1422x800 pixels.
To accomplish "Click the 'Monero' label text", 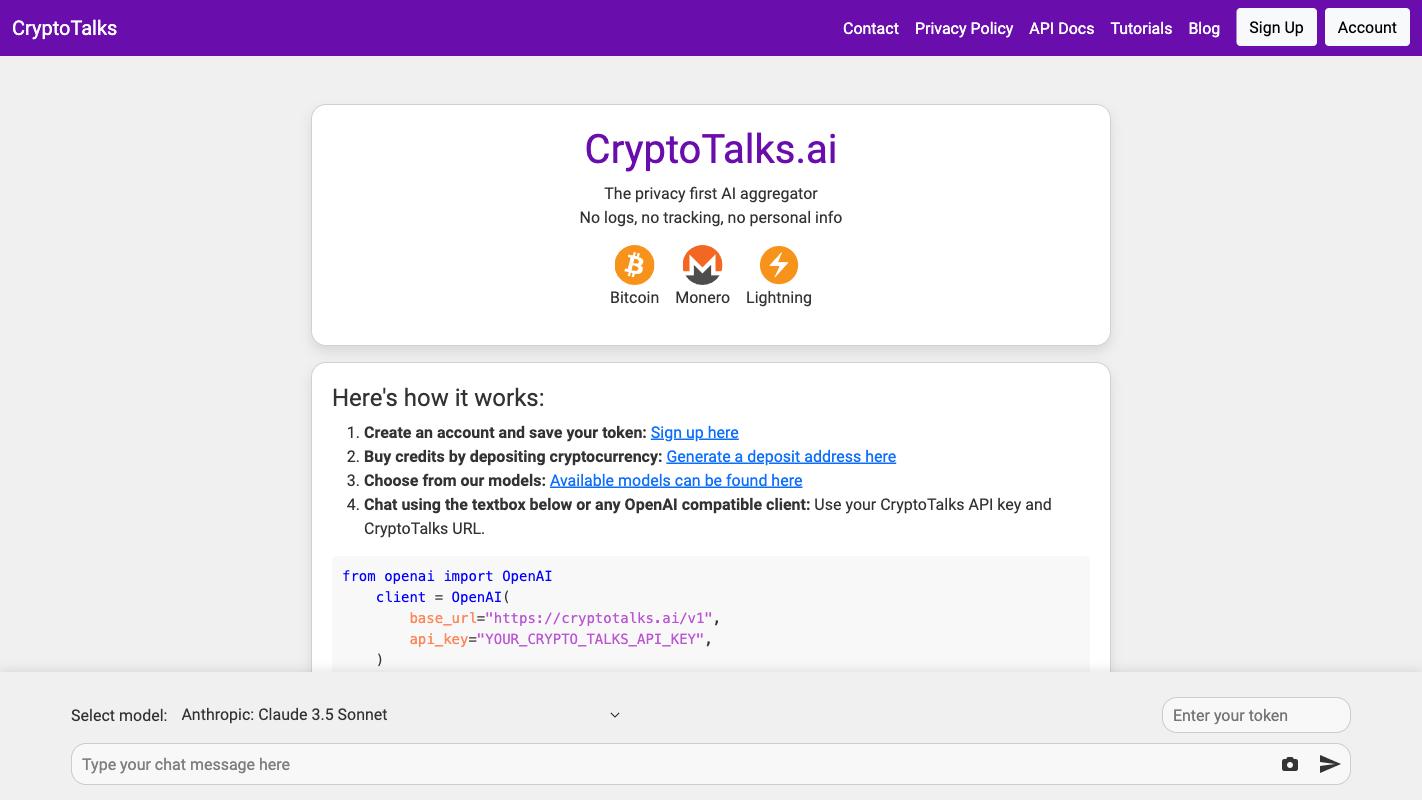I will (703, 297).
